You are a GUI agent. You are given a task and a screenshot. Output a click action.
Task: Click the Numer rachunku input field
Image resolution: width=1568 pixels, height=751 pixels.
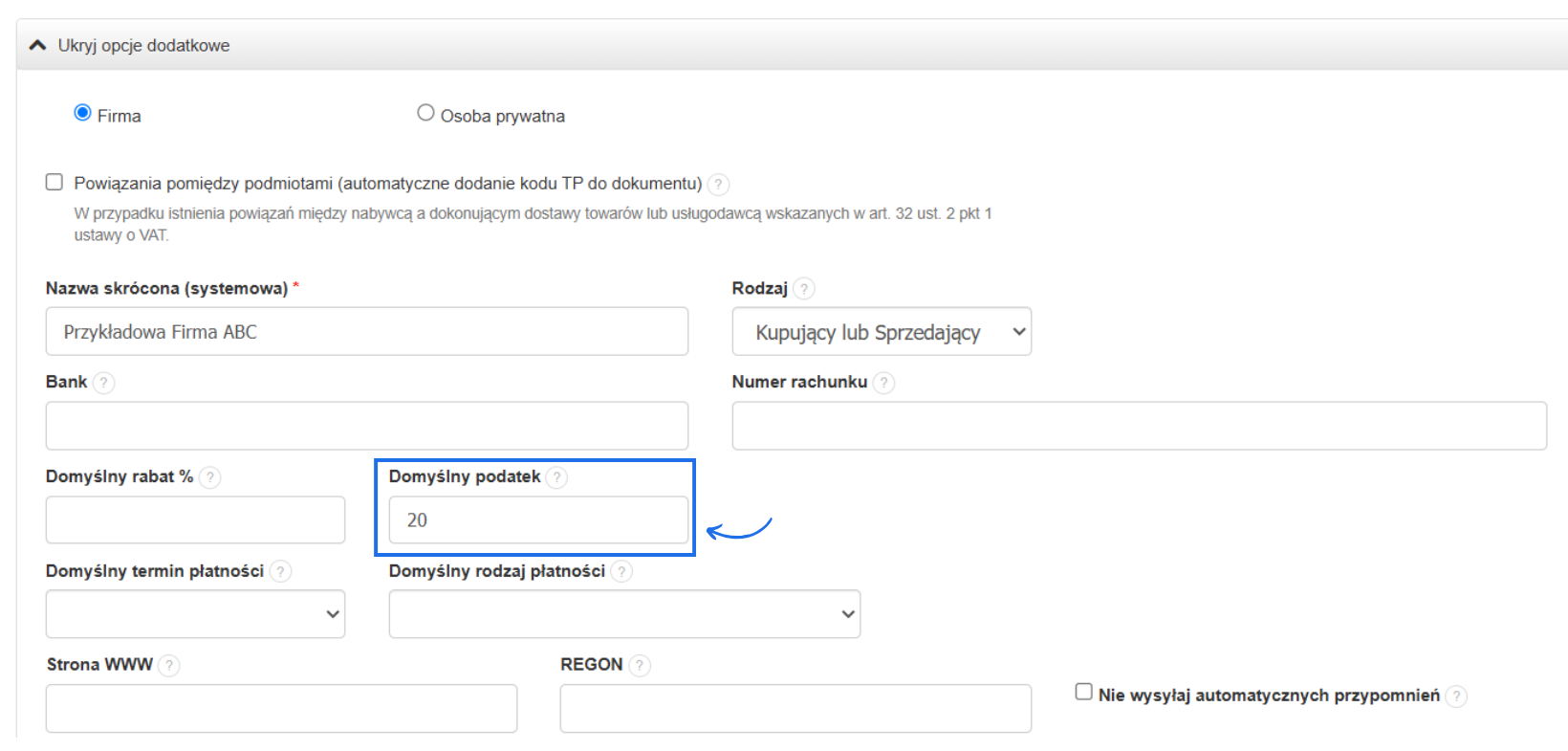click(x=1138, y=427)
